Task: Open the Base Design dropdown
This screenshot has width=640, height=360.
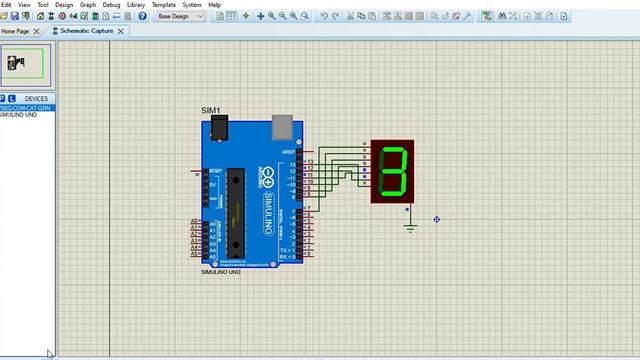Action: (x=180, y=16)
